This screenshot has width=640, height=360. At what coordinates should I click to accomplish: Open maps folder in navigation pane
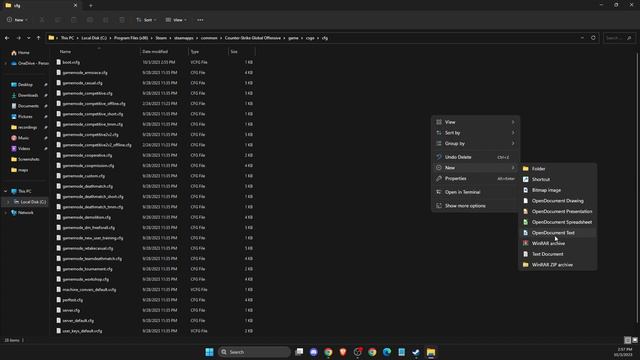point(23,170)
